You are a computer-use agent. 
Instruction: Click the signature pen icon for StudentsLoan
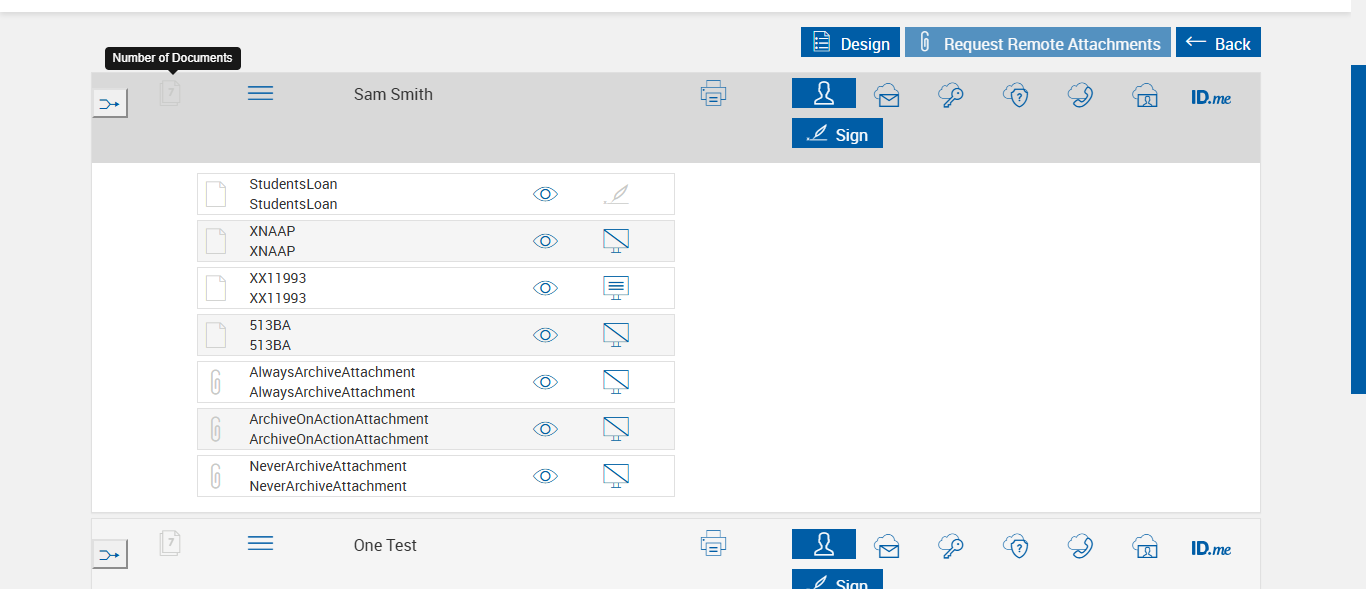616,194
